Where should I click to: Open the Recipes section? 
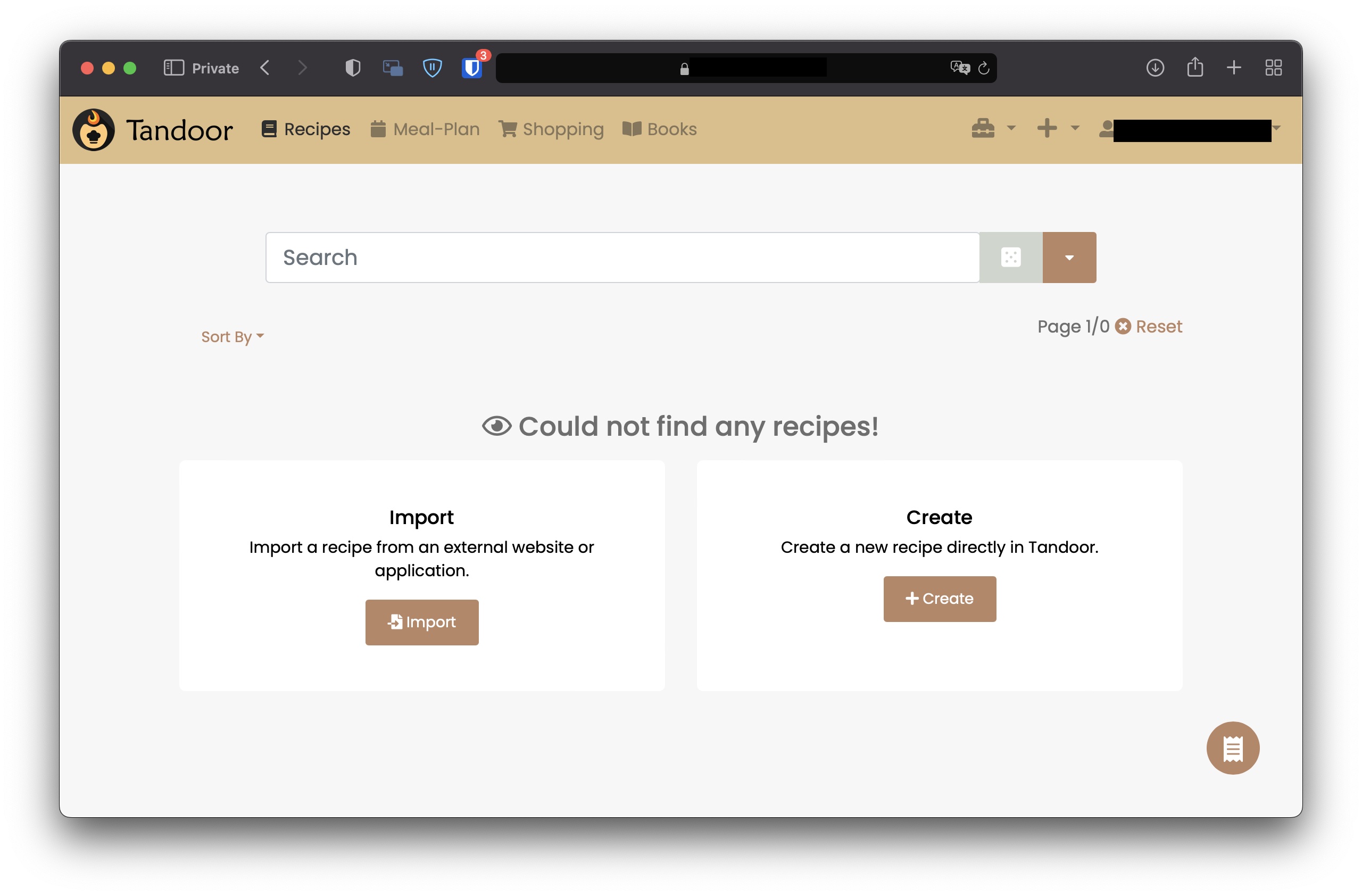pos(306,128)
